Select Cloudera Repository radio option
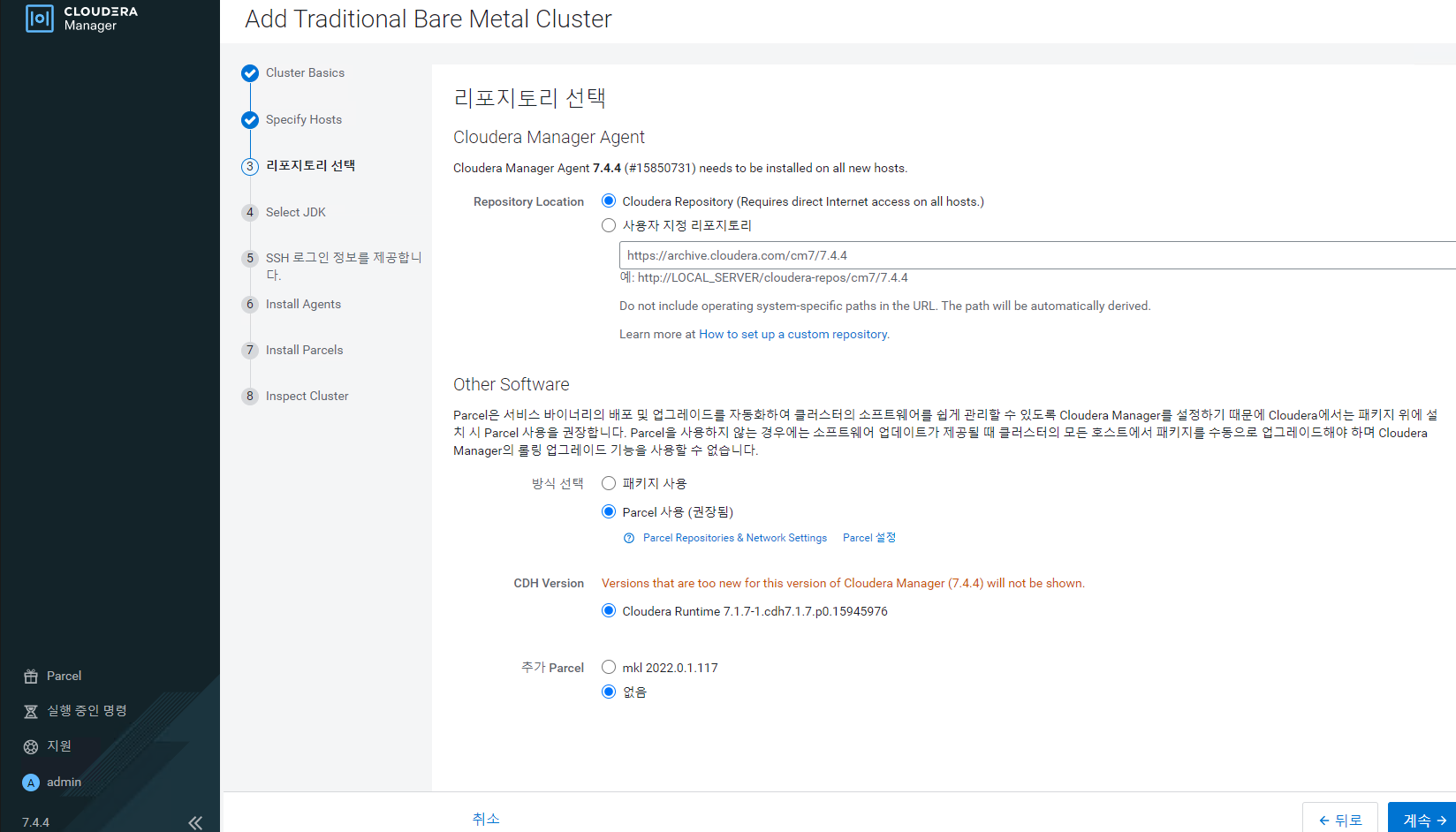 609,201
